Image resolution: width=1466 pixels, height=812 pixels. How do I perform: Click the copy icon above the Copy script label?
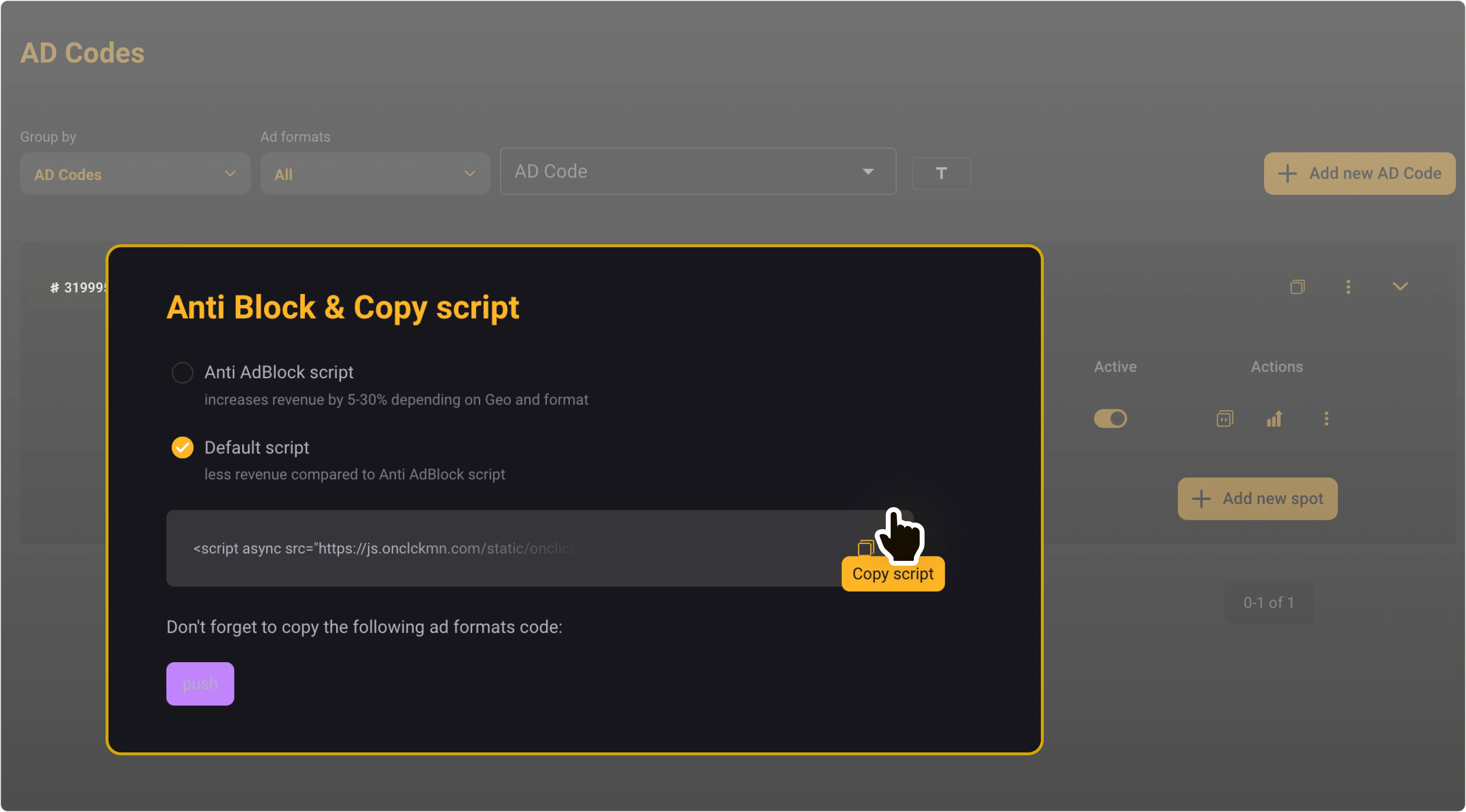(x=866, y=547)
